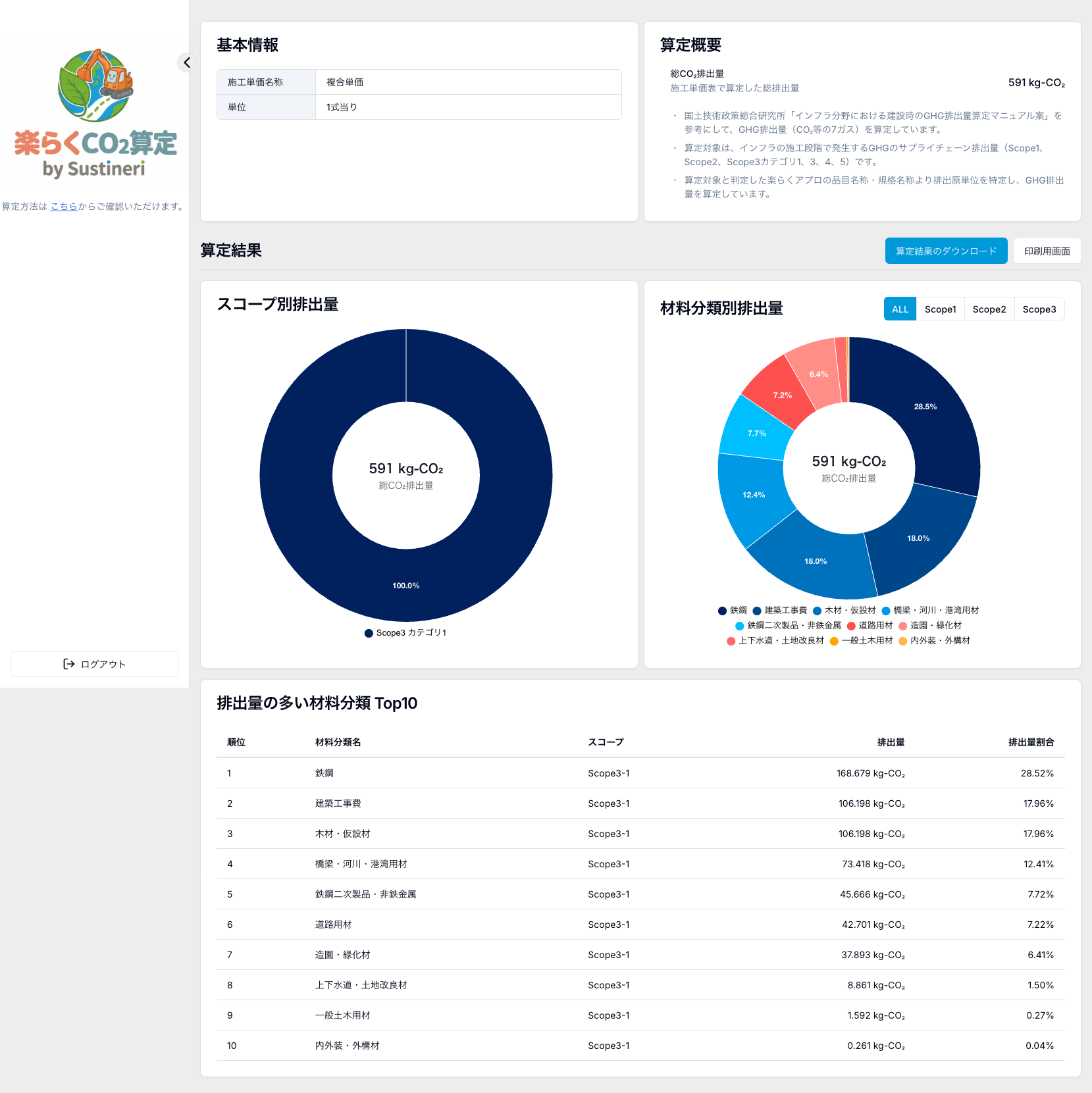Viewport: 1092px width, 1093px height.
Task: Click the 591 kg-CO₂ total in 算定概要
Action: click(1036, 83)
